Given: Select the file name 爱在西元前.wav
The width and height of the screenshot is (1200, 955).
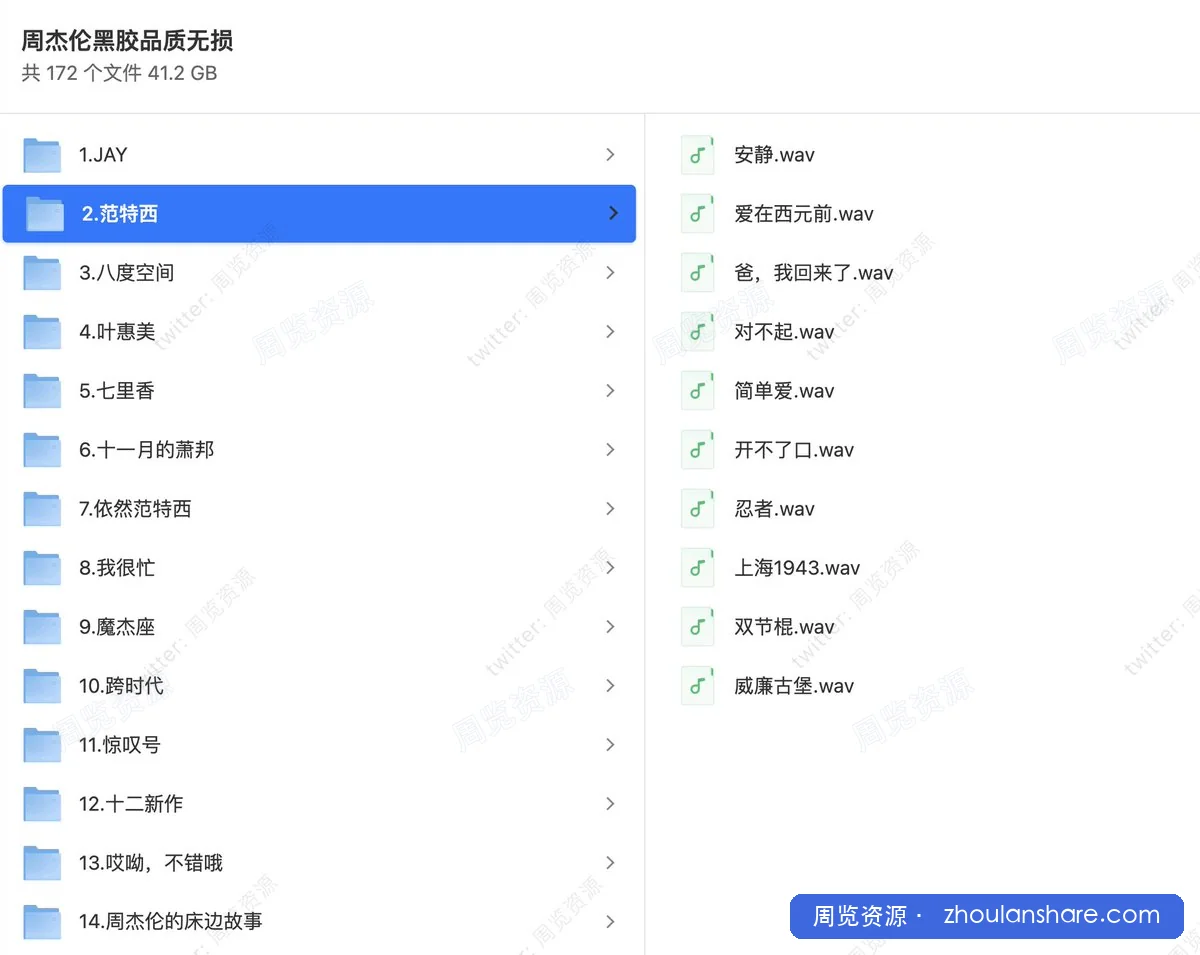Looking at the screenshot, I should pyautogui.click(x=804, y=214).
